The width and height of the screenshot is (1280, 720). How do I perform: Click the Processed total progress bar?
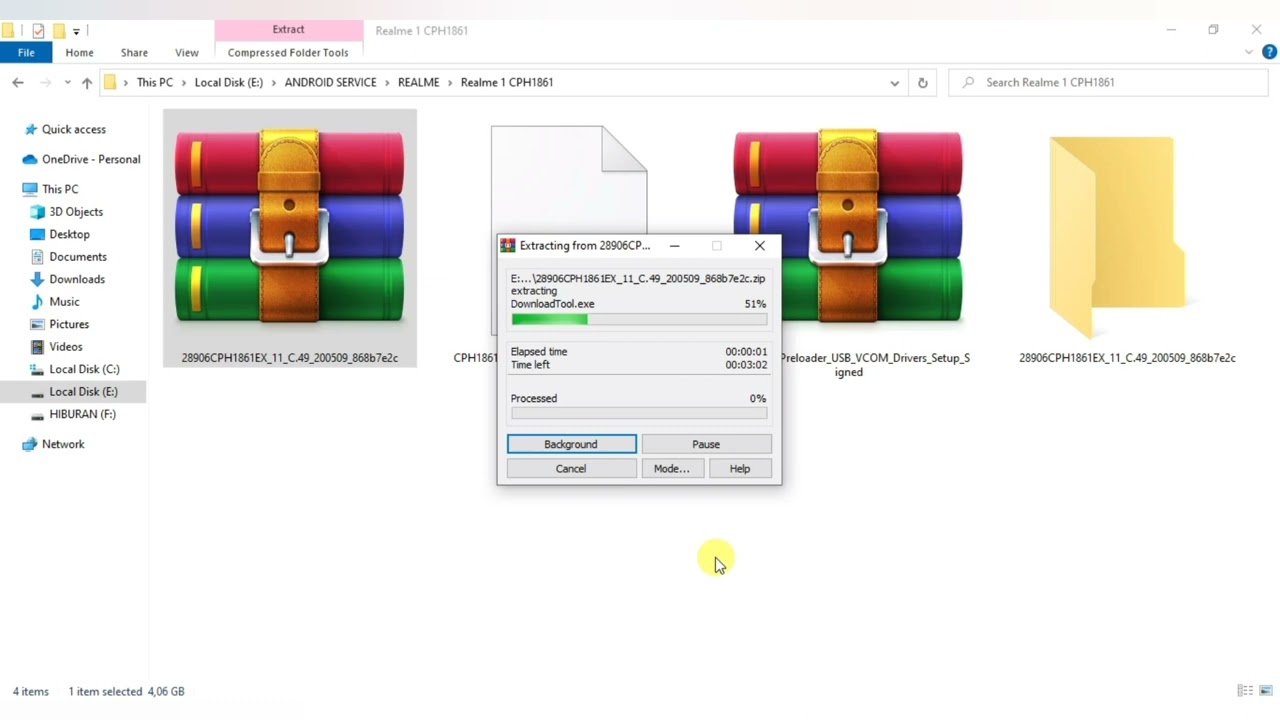639,413
